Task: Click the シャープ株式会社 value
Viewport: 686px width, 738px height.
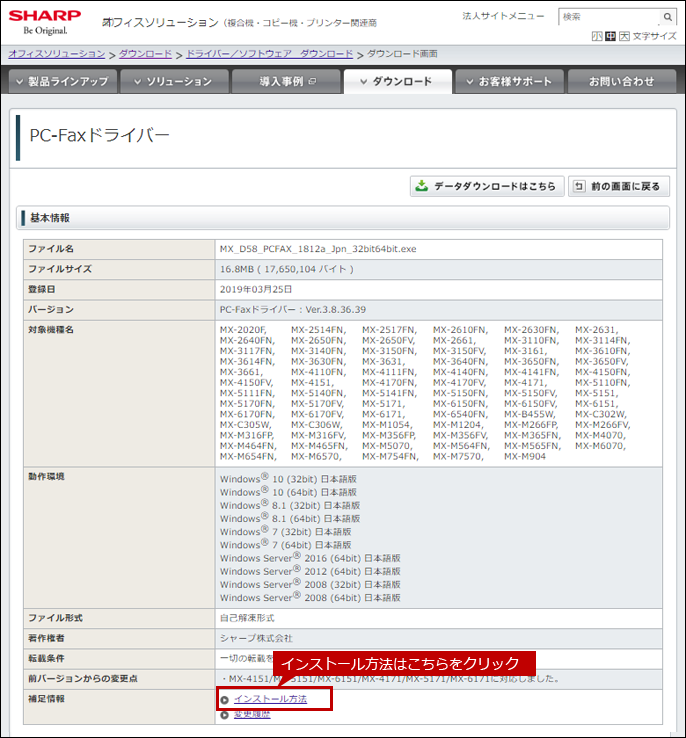Action: pyautogui.click(x=256, y=638)
